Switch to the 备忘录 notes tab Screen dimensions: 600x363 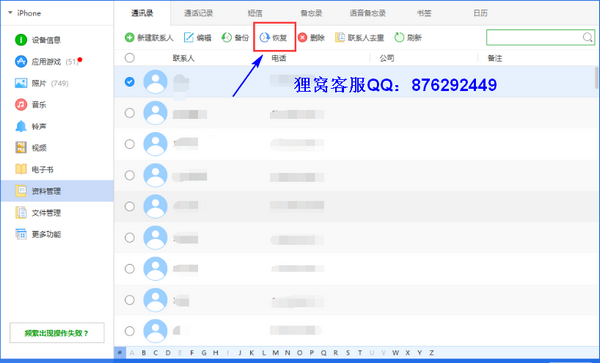pyautogui.click(x=311, y=13)
